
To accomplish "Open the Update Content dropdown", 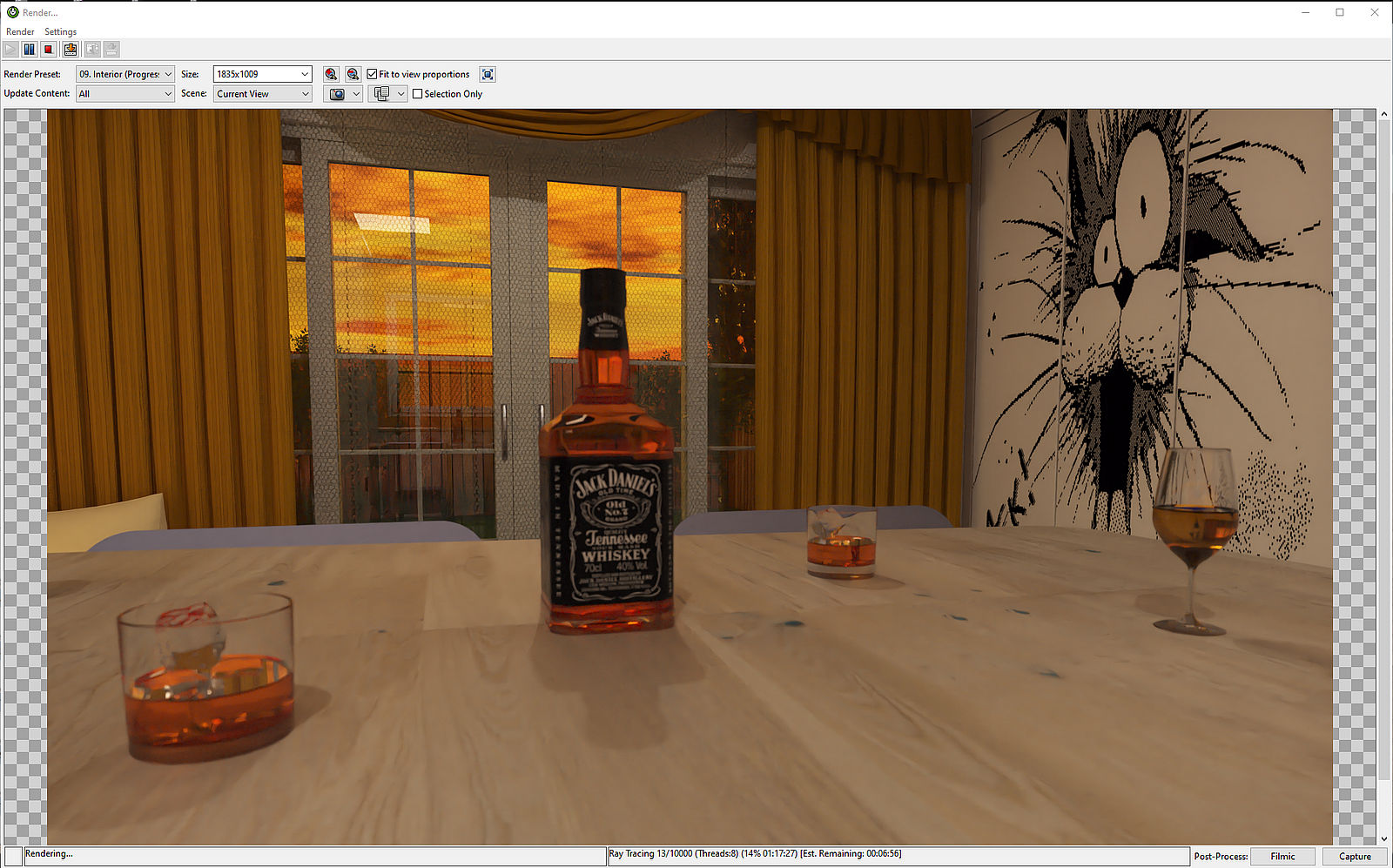I will click(125, 94).
